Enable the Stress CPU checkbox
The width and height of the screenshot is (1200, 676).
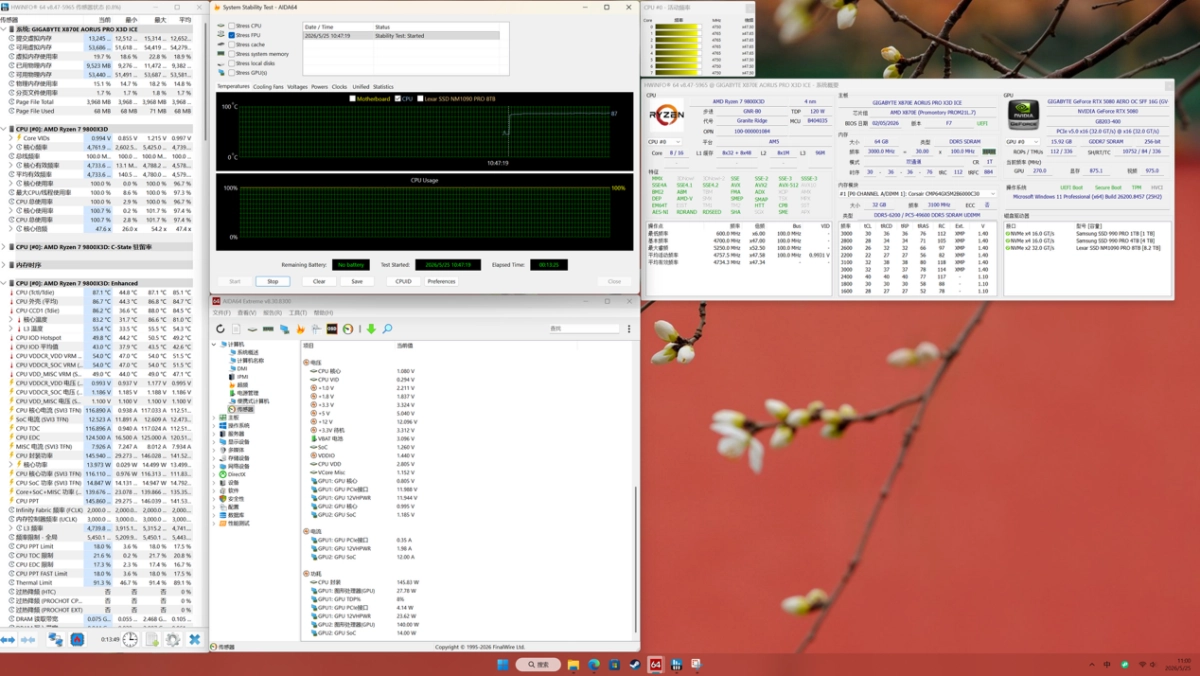pyautogui.click(x=231, y=25)
